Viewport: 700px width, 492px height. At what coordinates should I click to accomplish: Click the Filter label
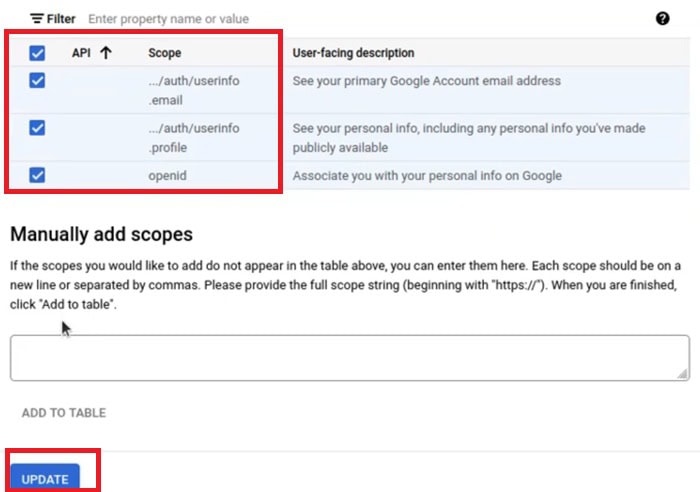61,19
